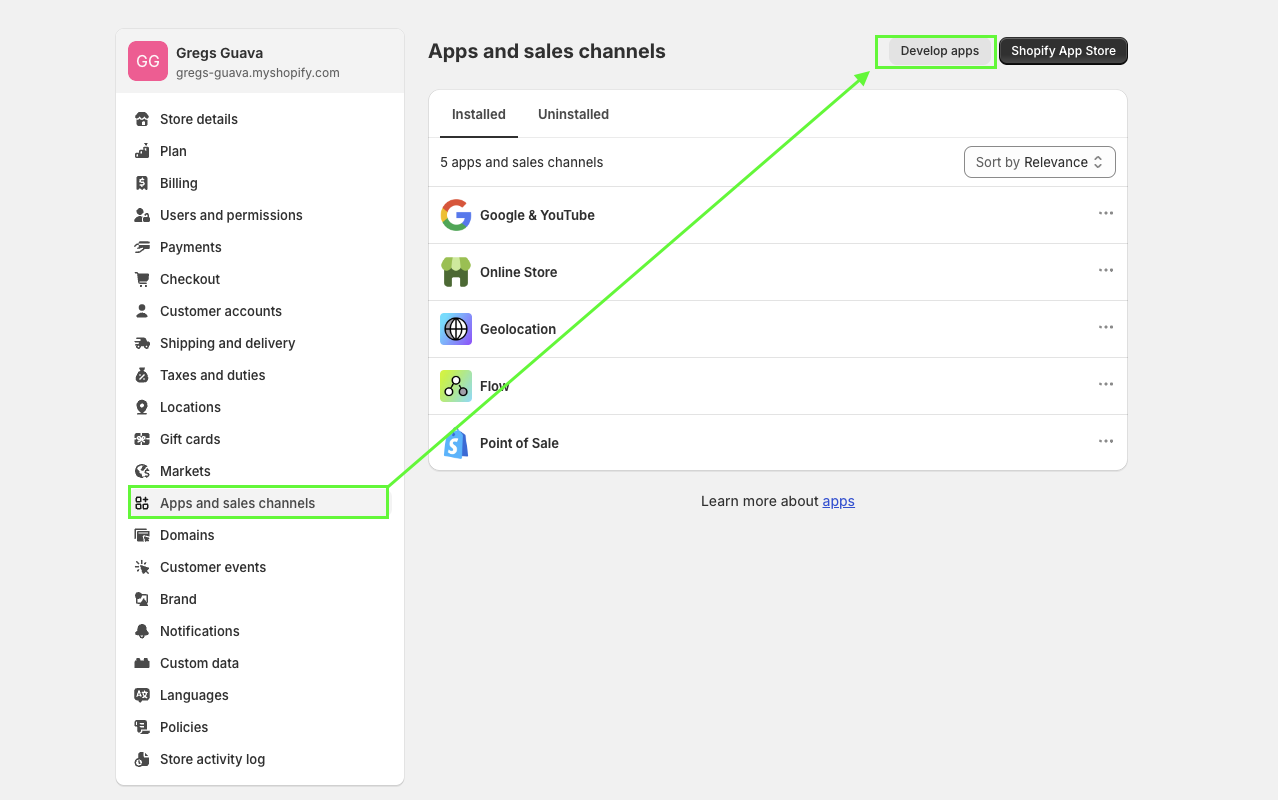Select Apps and sales channels menu item
Viewport: 1278px width, 800px height.
[260, 503]
